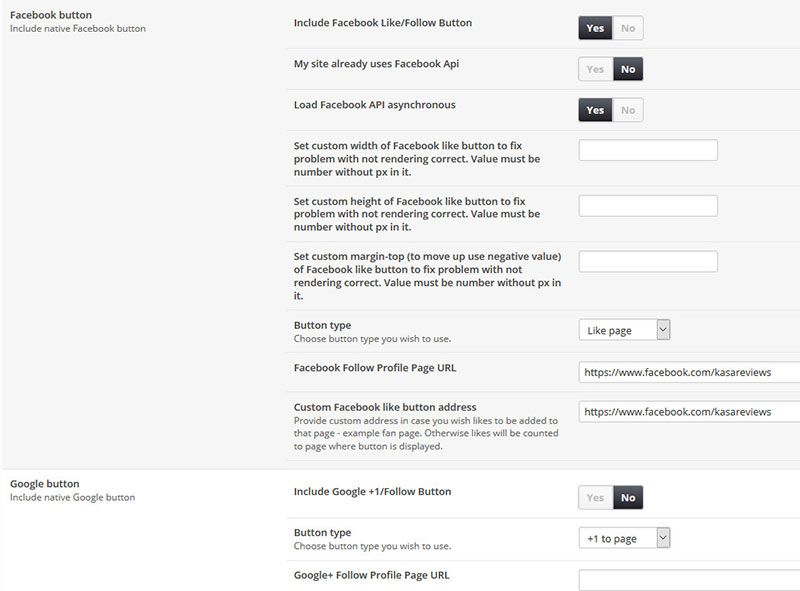Choose Yes for My site already uses Facebook Api
This screenshot has height=591, width=800.
(595, 69)
